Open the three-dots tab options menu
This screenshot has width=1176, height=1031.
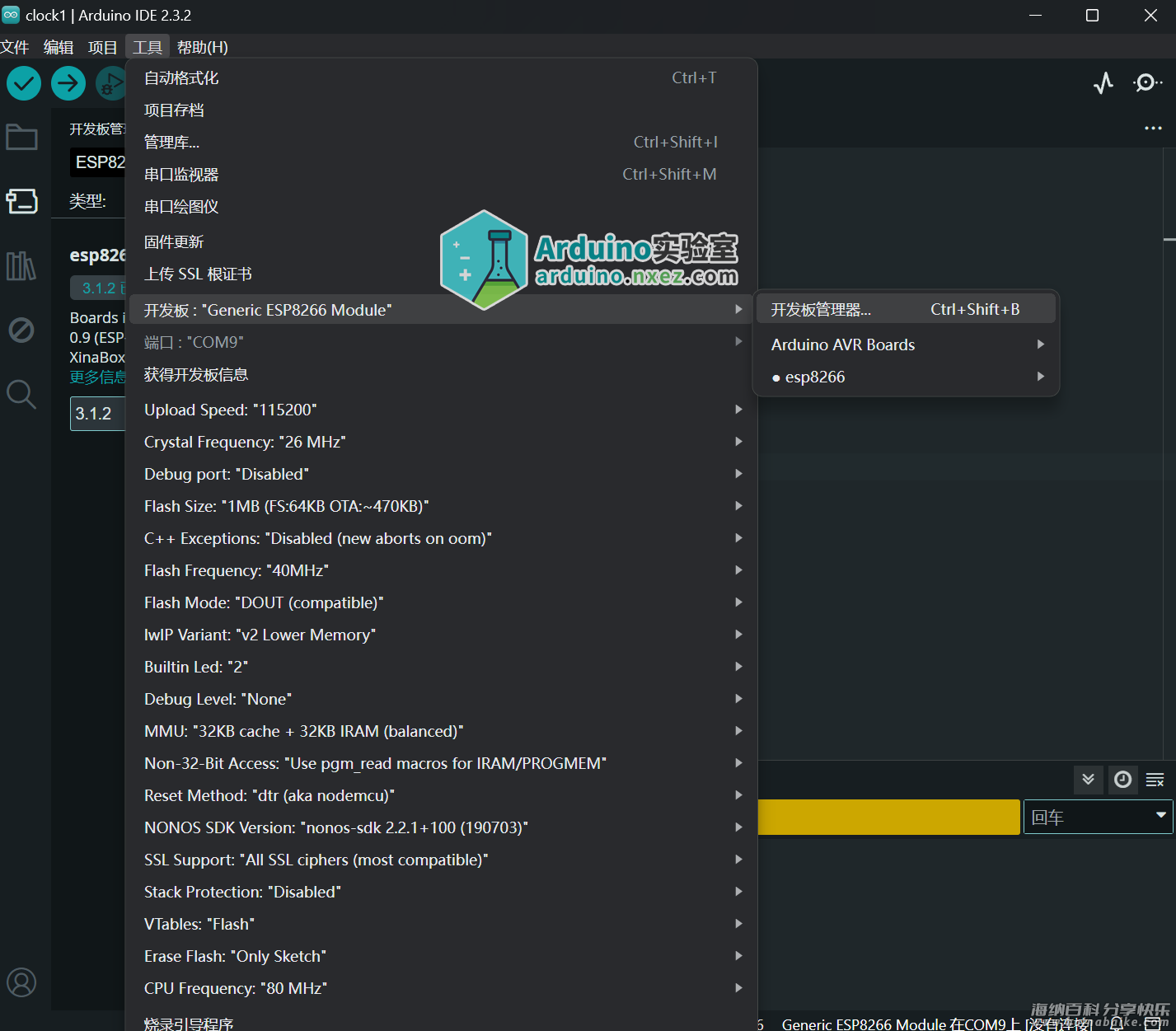pos(1153,128)
